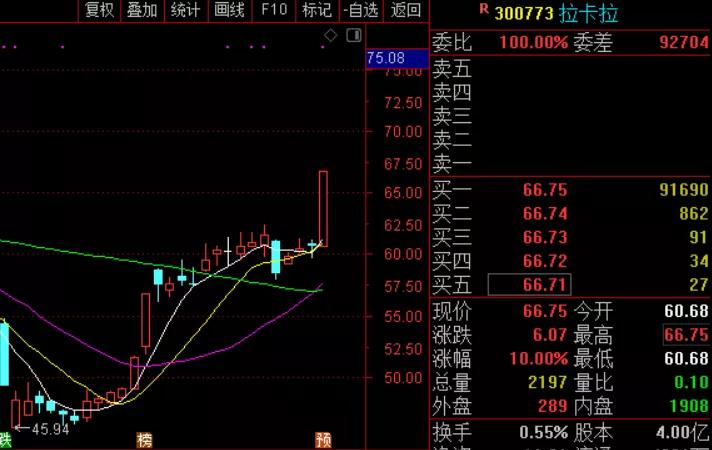Click 今开 value 60.68

click(x=686, y=312)
